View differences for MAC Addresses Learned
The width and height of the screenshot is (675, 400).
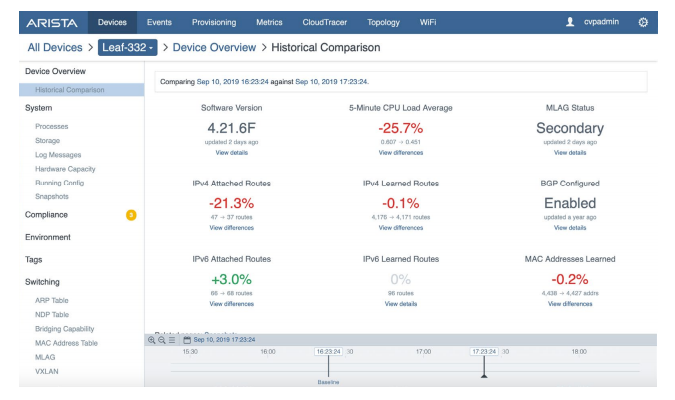570,304
